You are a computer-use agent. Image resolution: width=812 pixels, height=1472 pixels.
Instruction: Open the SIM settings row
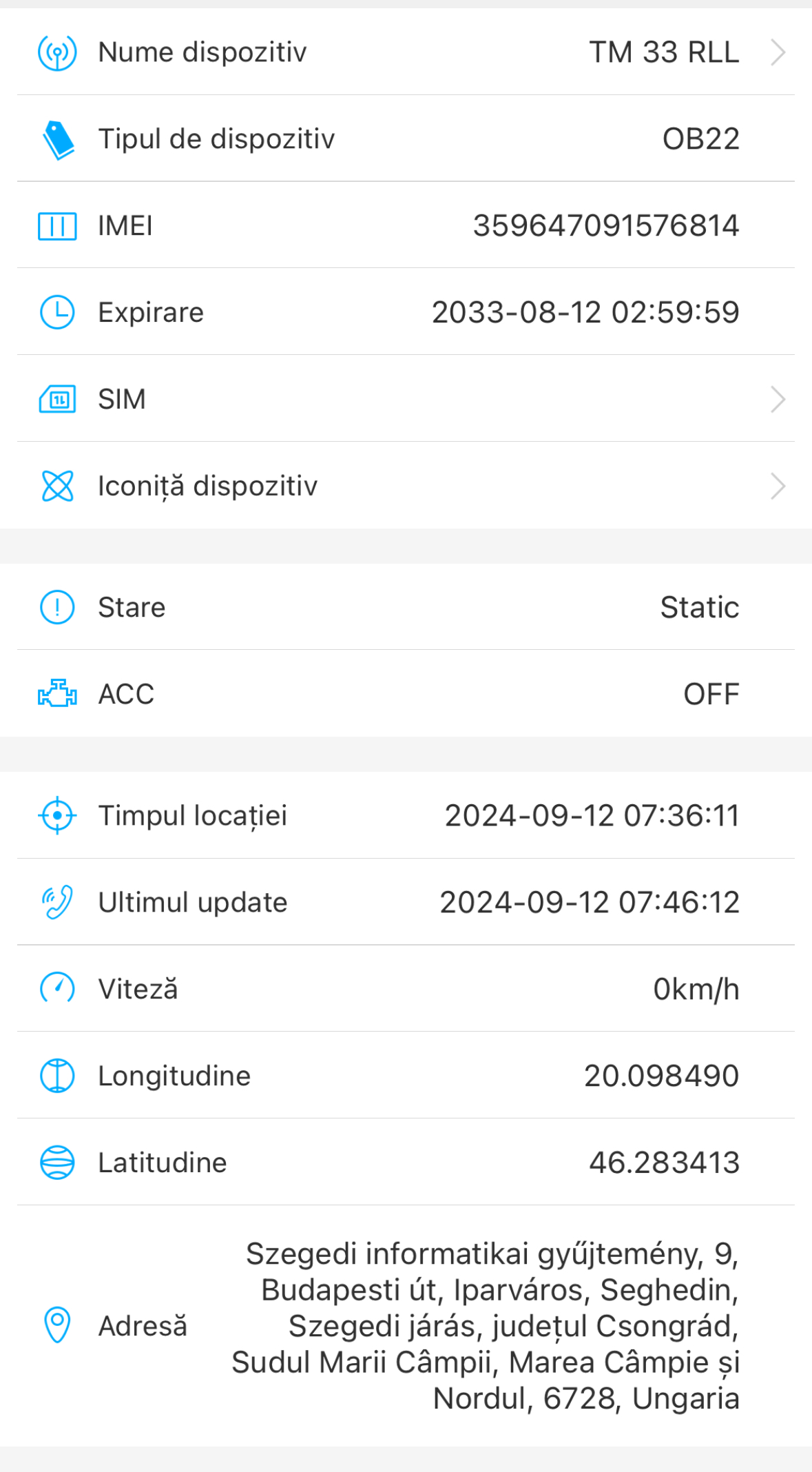click(406, 399)
